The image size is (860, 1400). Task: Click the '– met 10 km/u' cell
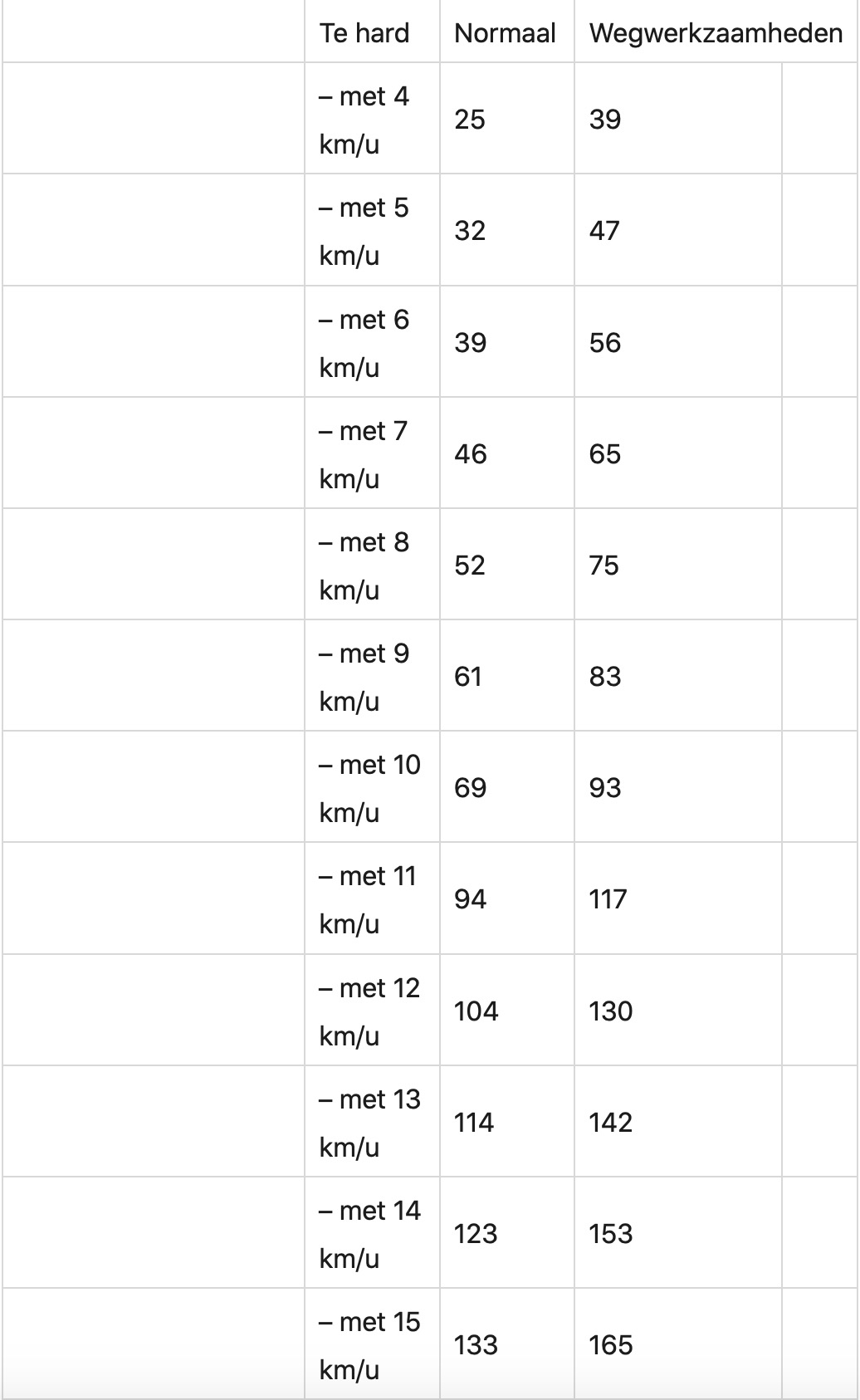[x=370, y=787]
